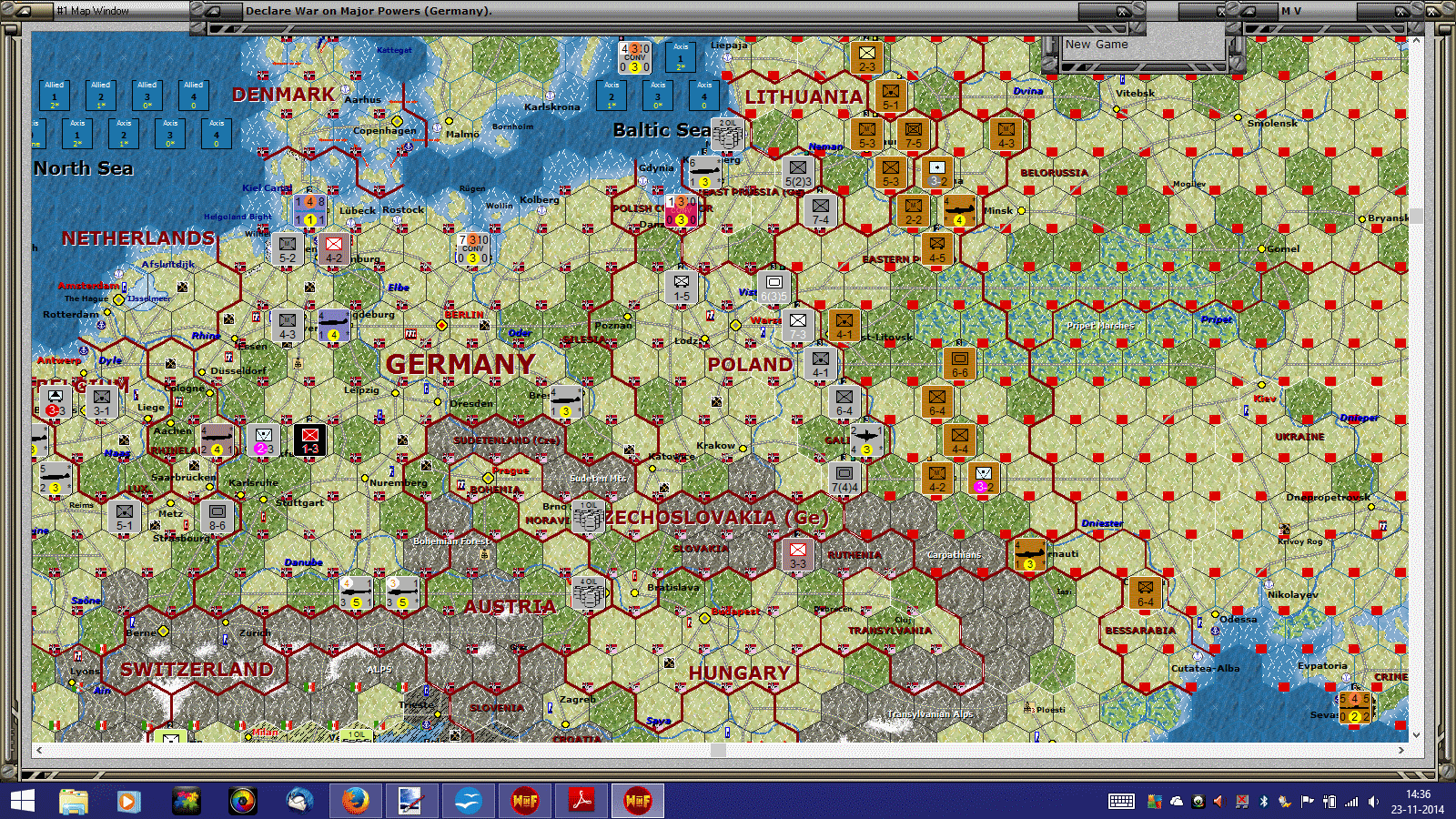Select the grey 7-4 unit in East Prussia

click(821, 210)
